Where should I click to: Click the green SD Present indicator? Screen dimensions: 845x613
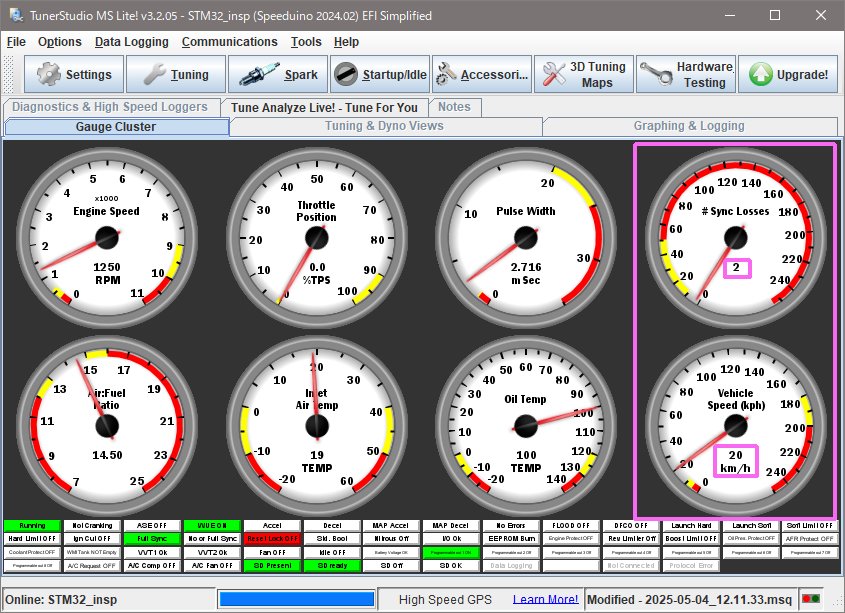pos(272,566)
